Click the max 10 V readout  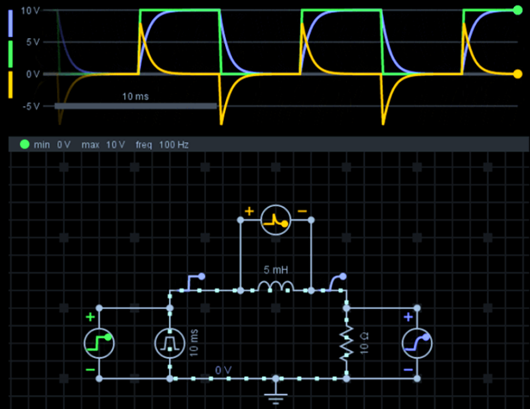pyautogui.click(x=103, y=145)
